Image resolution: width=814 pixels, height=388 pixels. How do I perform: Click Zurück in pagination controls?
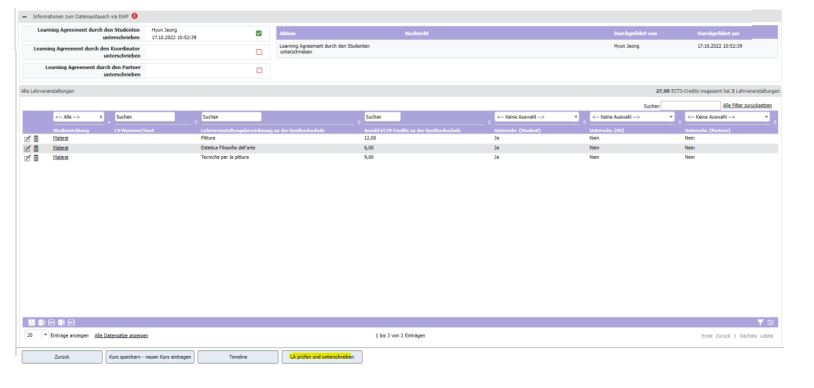[723, 336]
